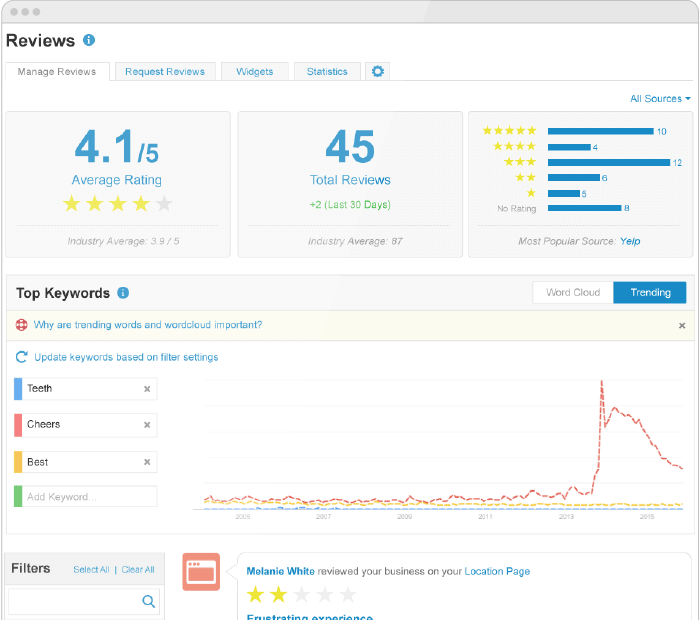Switch to the Request Reviews tab
Image resolution: width=700 pixels, height=620 pixels.
165,72
